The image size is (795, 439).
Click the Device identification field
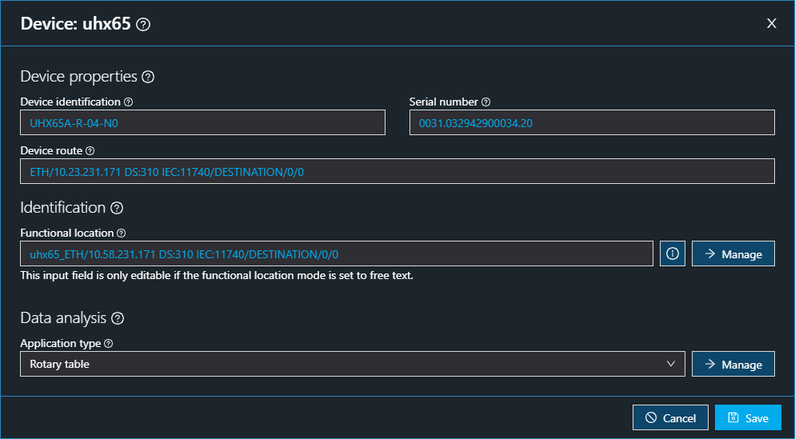202,122
